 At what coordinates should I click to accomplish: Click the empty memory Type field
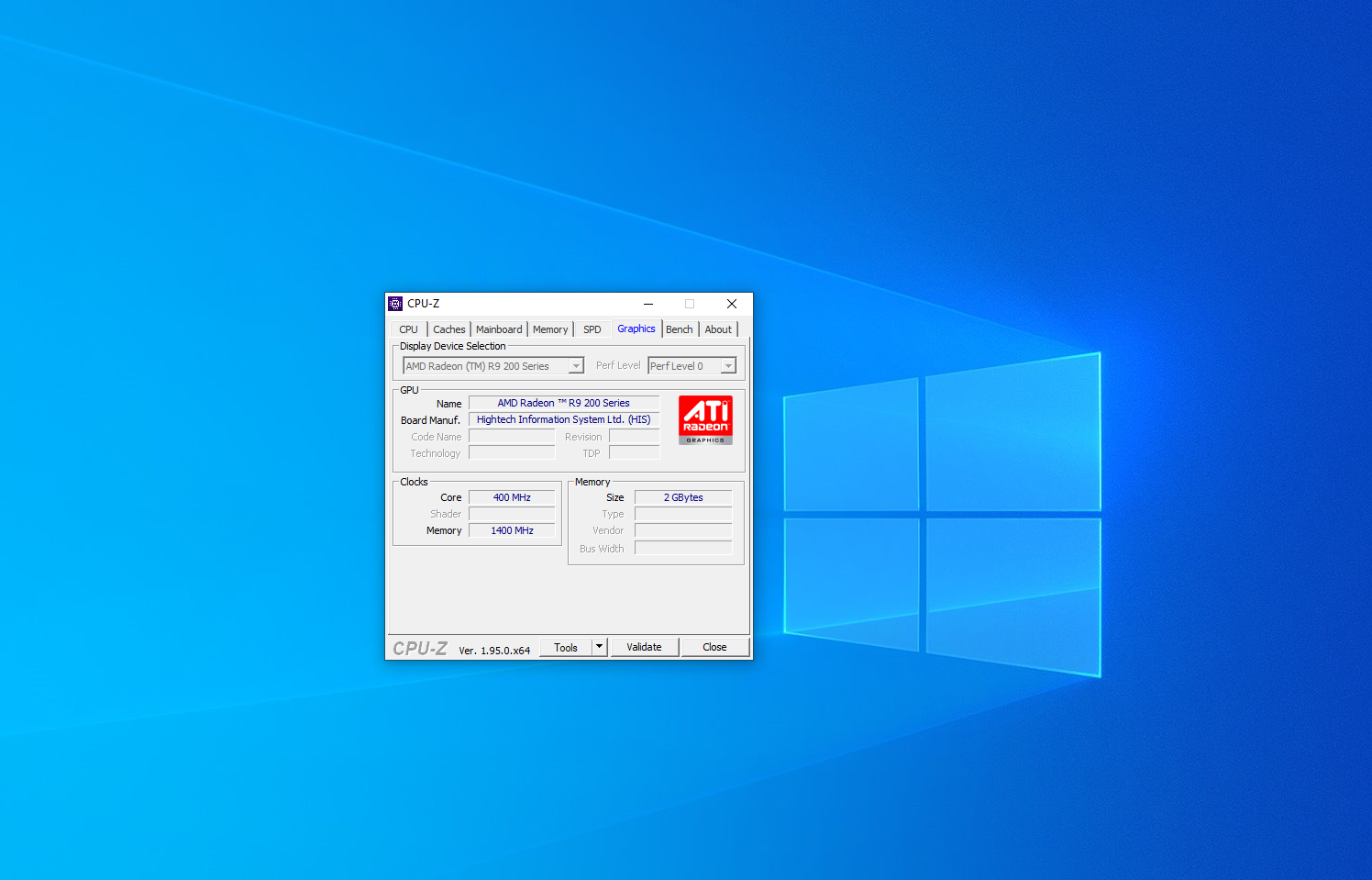(x=683, y=514)
